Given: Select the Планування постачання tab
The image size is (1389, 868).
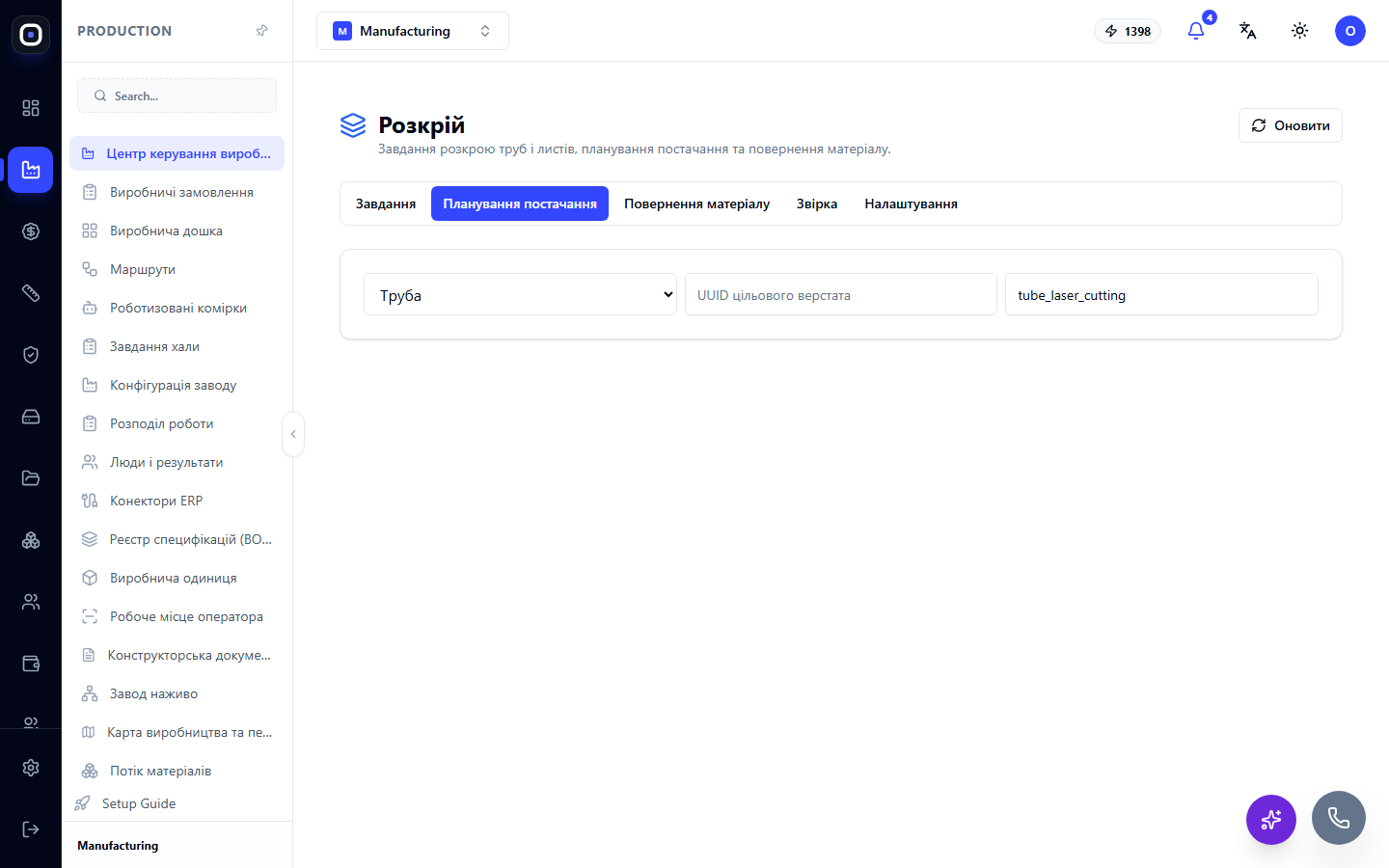Looking at the screenshot, I should click(x=520, y=203).
